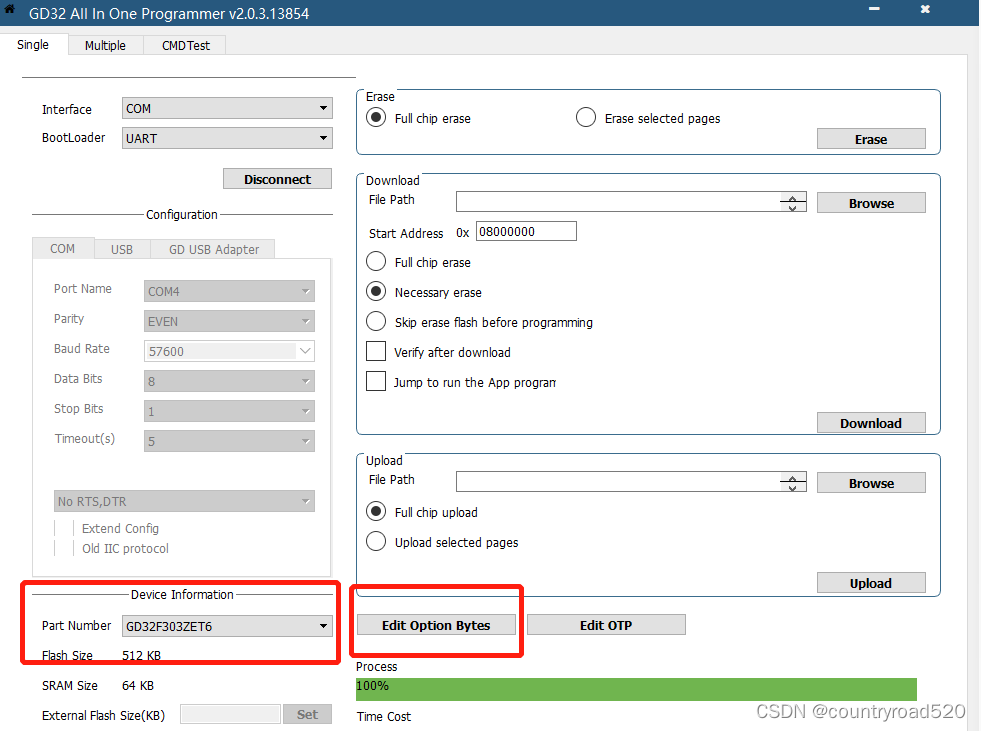This screenshot has width=981, height=731.
Task: Expand the Data Bits dropdown
Action: 229,381
